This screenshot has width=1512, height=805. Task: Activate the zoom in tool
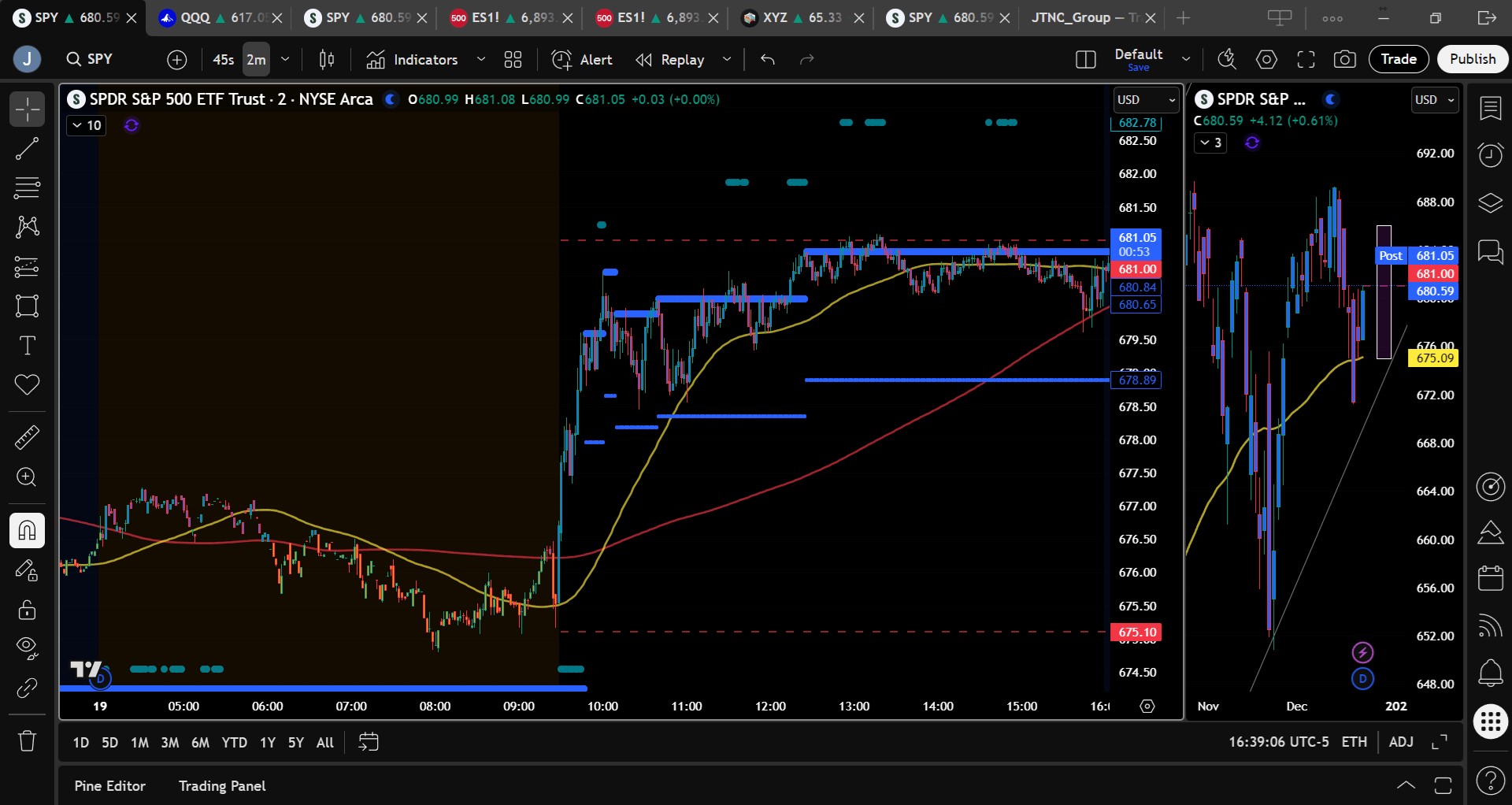(x=27, y=477)
